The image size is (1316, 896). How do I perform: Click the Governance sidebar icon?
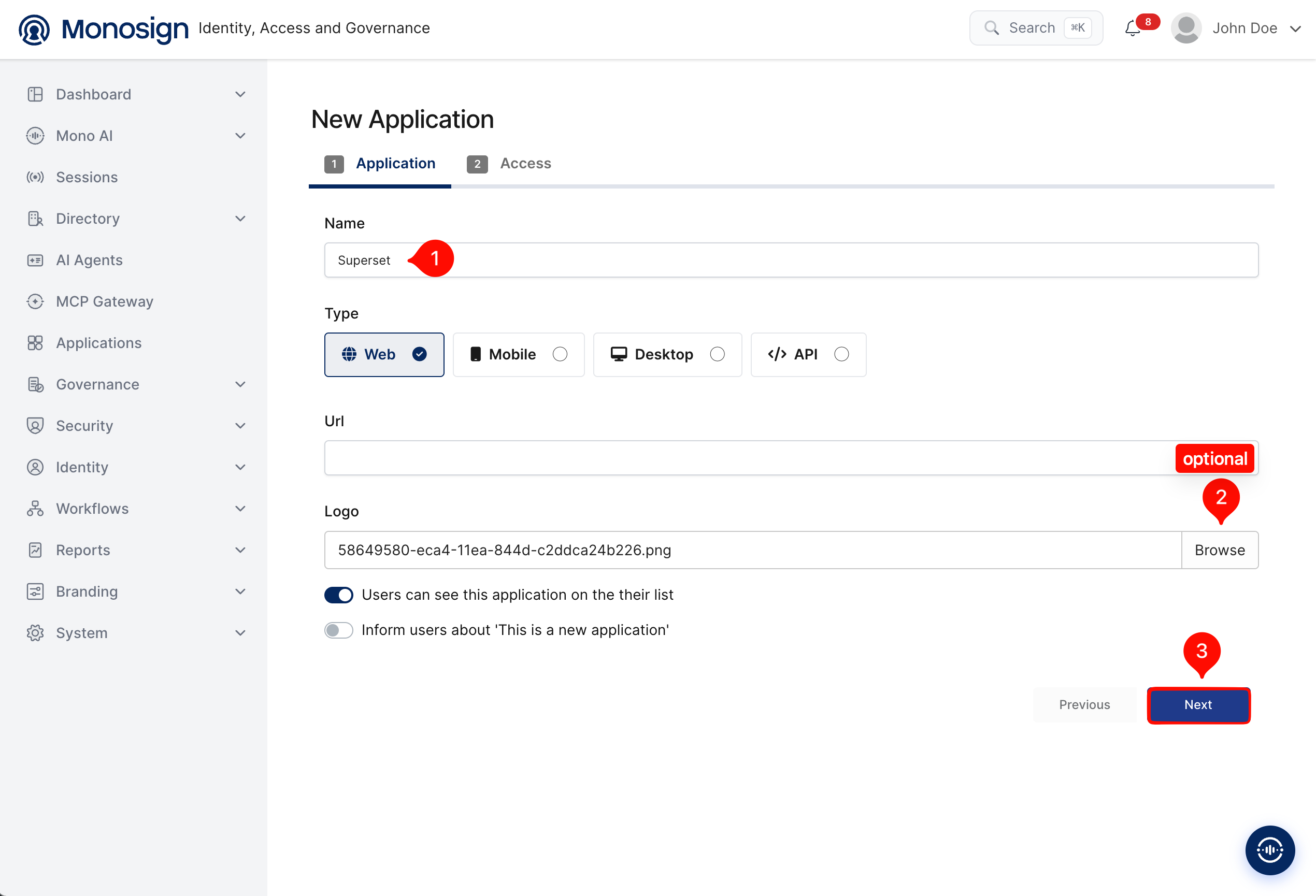tap(35, 384)
